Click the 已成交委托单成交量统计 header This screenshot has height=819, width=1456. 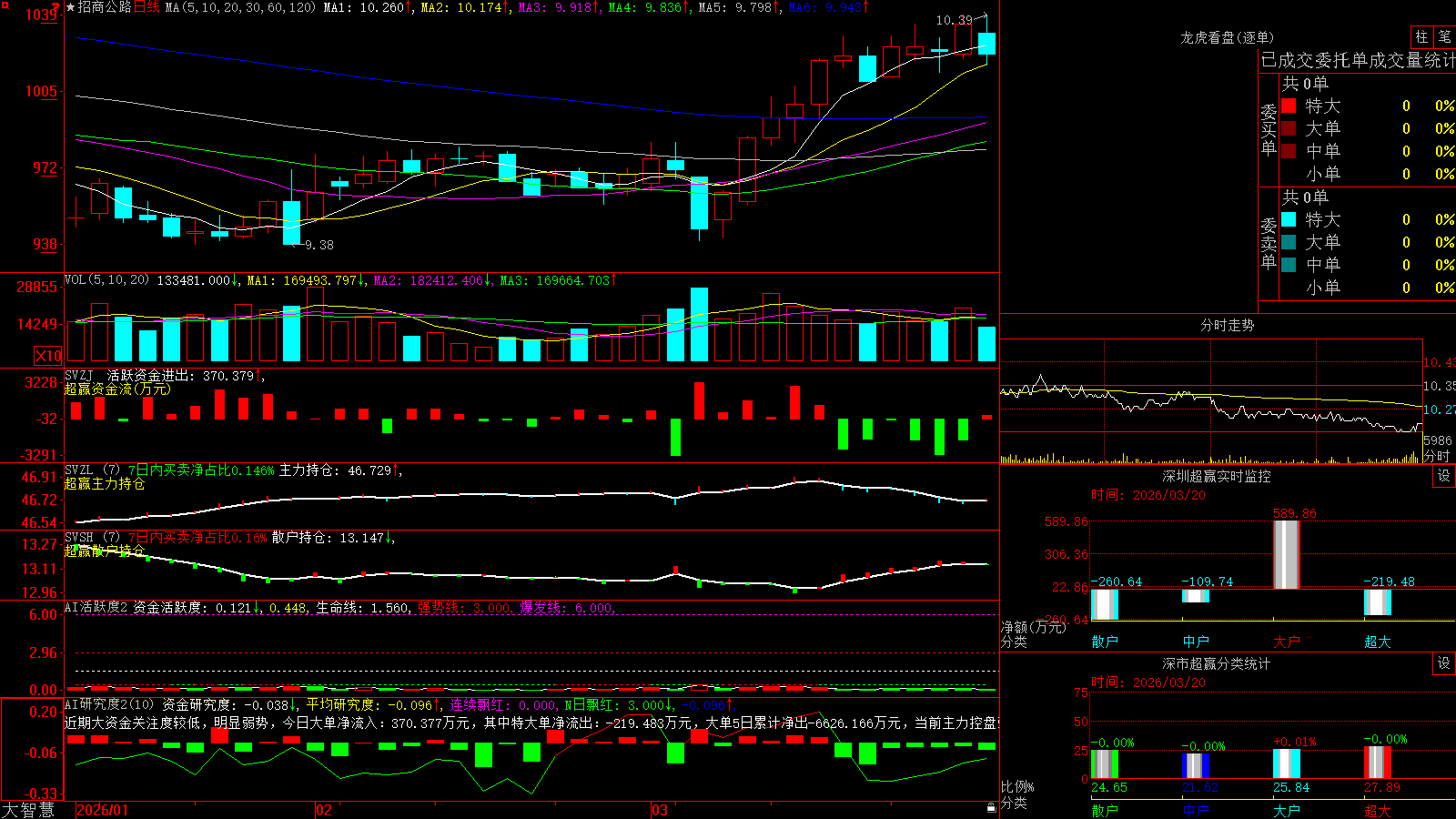click(x=1358, y=60)
